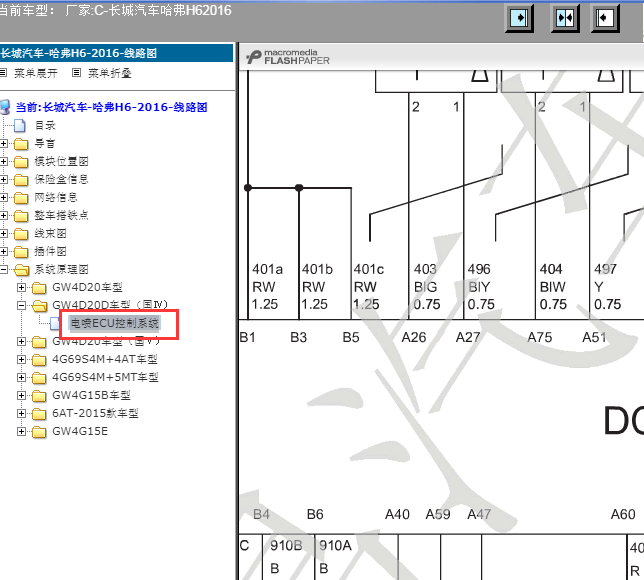Click the wire label 496 BlY 0.75

tap(481, 287)
